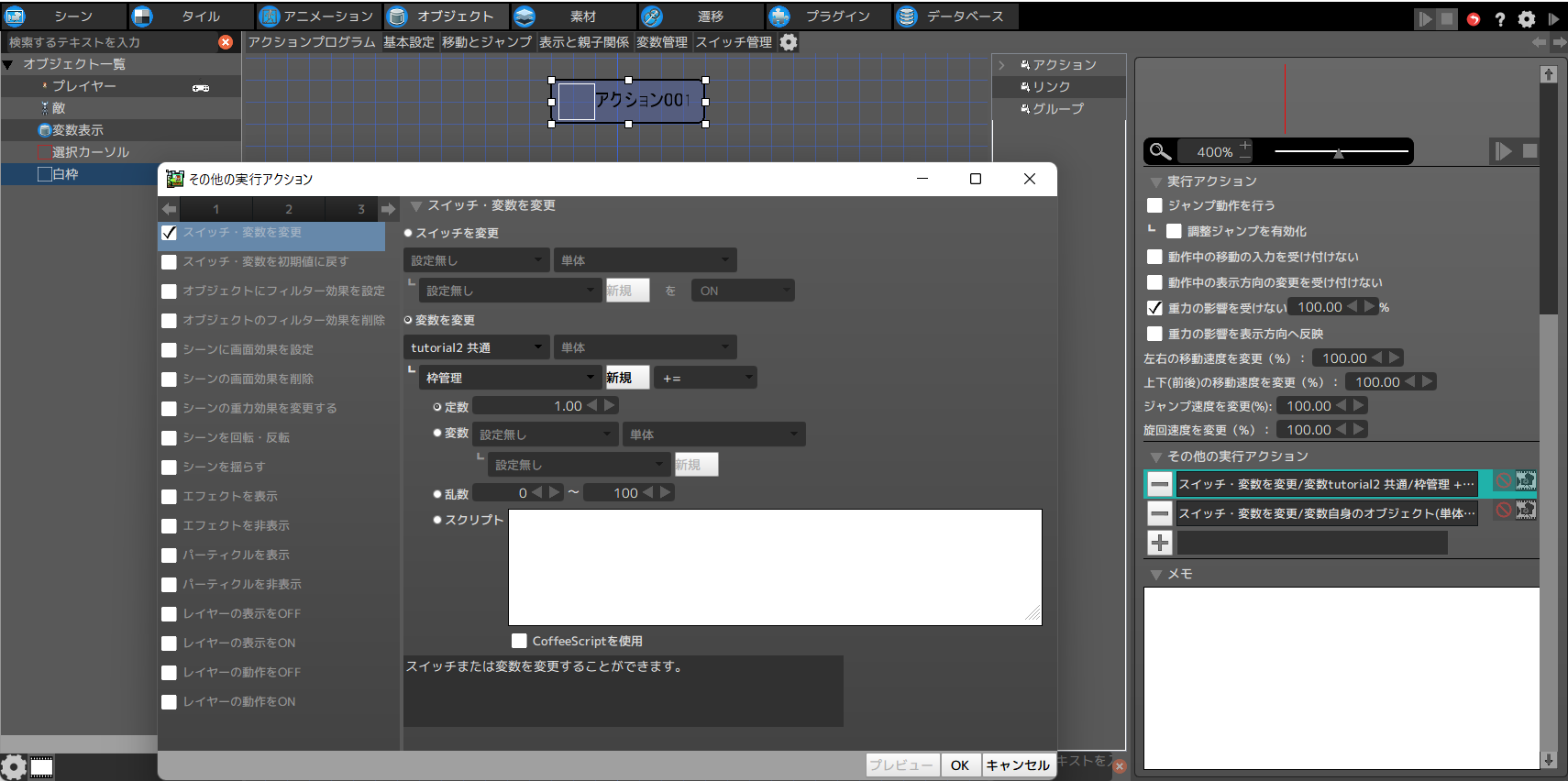The width and height of the screenshot is (1568, 781).
Task: Switch to the 基本設定 tab
Action: point(409,42)
